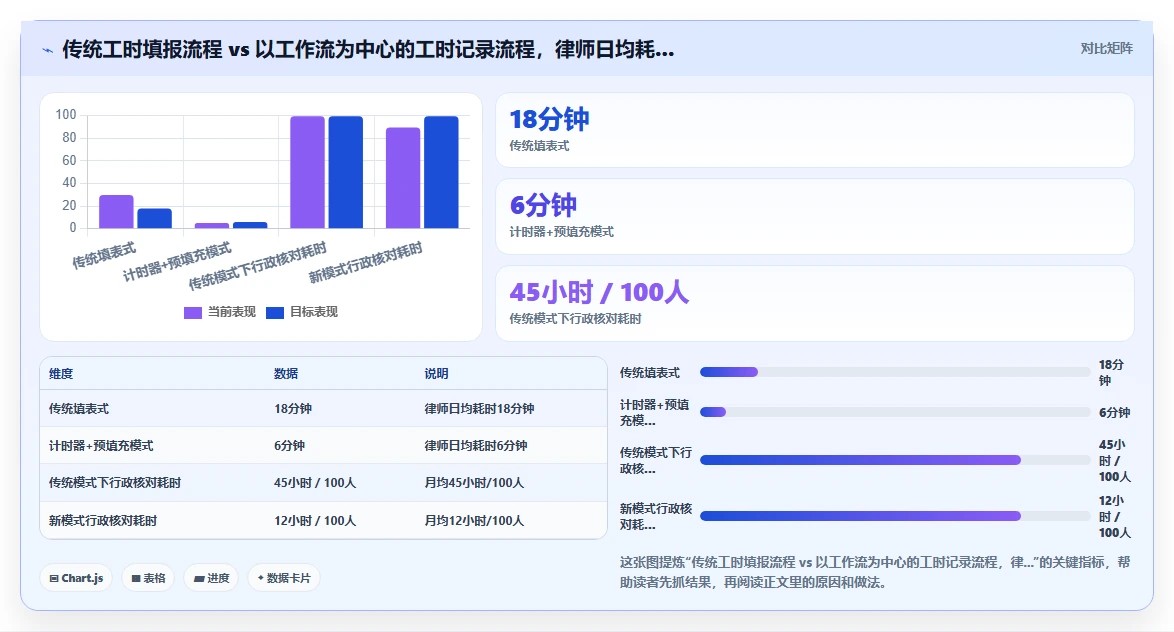This screenshot has width=1174, height=632.
Task: Toggle the 目标表现 legend item
Action: point(302,312)
